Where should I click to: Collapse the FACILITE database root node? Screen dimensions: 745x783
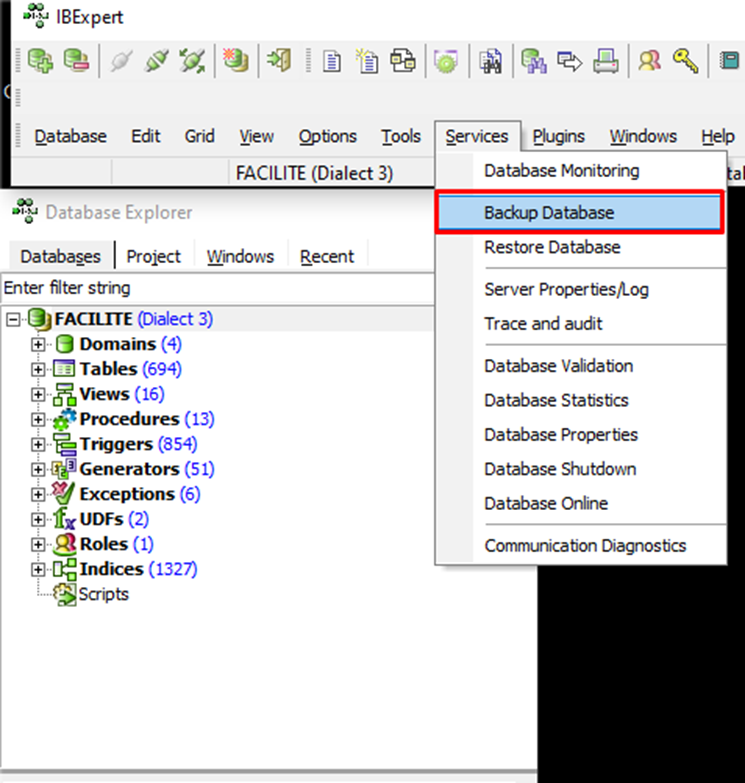click(13, 320)
